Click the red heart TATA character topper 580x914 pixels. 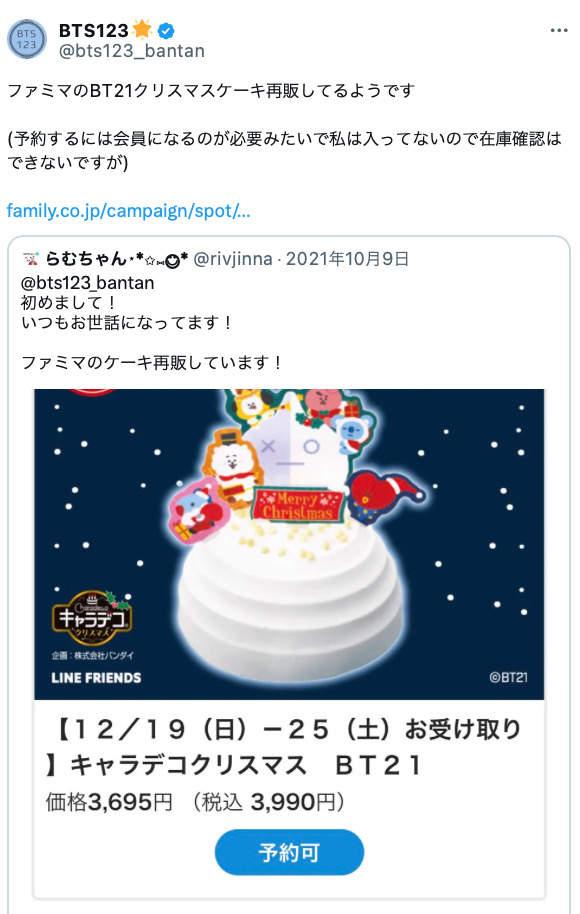385,495
